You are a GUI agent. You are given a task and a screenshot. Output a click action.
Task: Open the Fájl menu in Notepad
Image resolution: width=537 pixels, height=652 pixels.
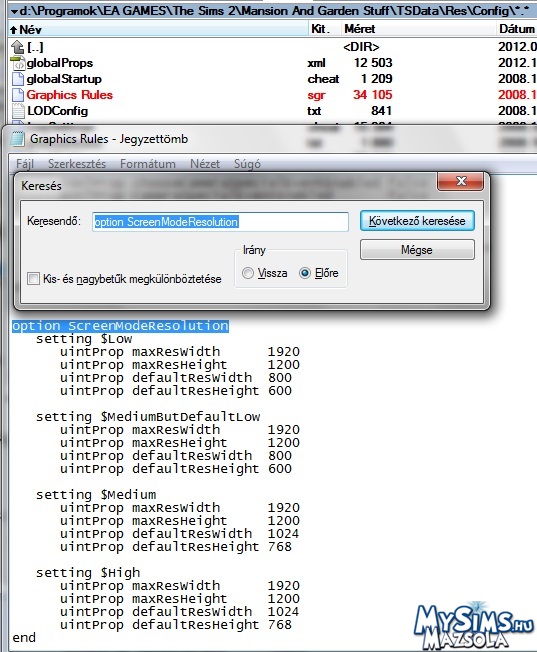click(x=25, y=164)
